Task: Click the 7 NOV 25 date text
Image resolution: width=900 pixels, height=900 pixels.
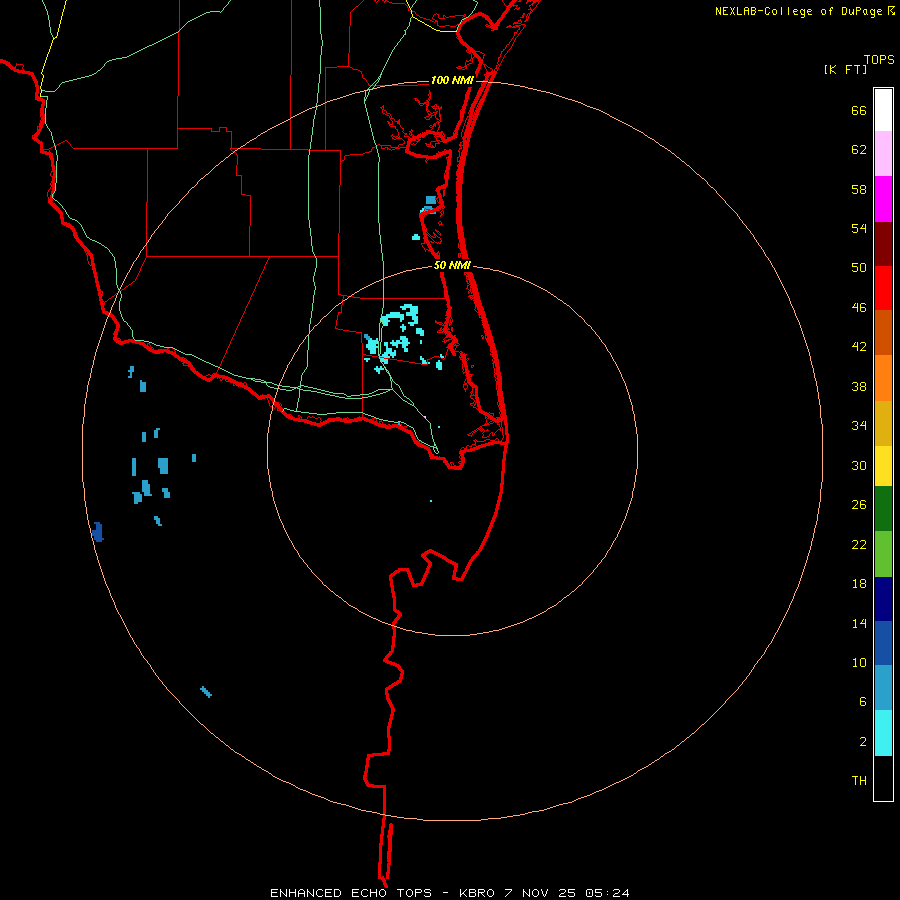Action: click(540, 893)
